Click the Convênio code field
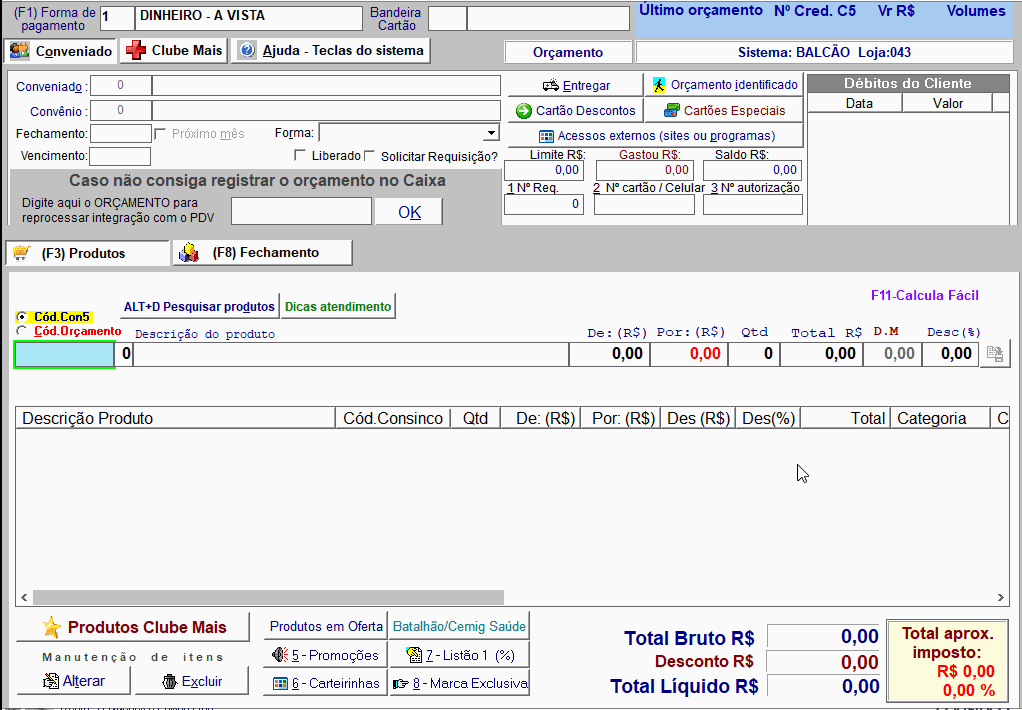The width and height of the screenshot is (1022, 710). click(121, 110)
